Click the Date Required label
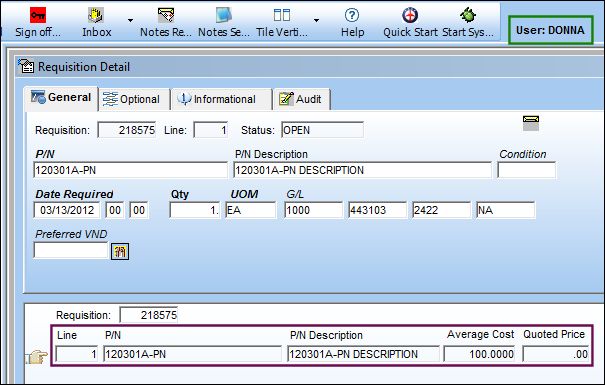This screenshot has height=385, width=605. (74, 194)
